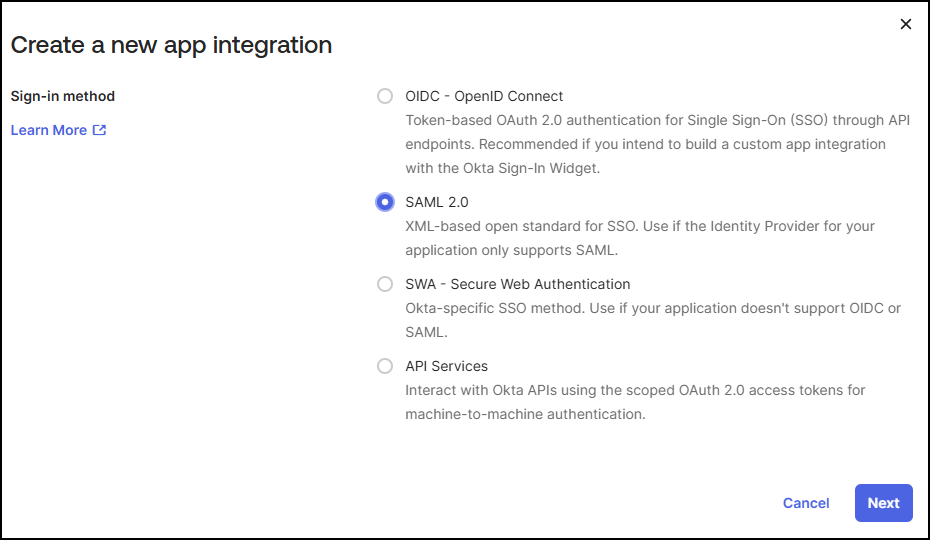Open the Learn More link

(49, 130)
